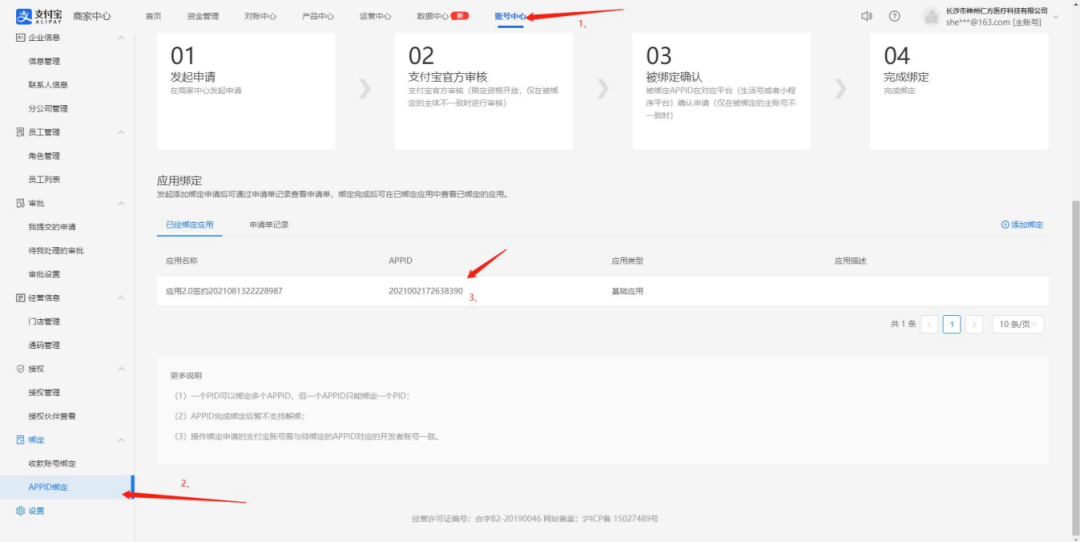Open 待我处理的审批 in sidebar

tap(56, 250)
